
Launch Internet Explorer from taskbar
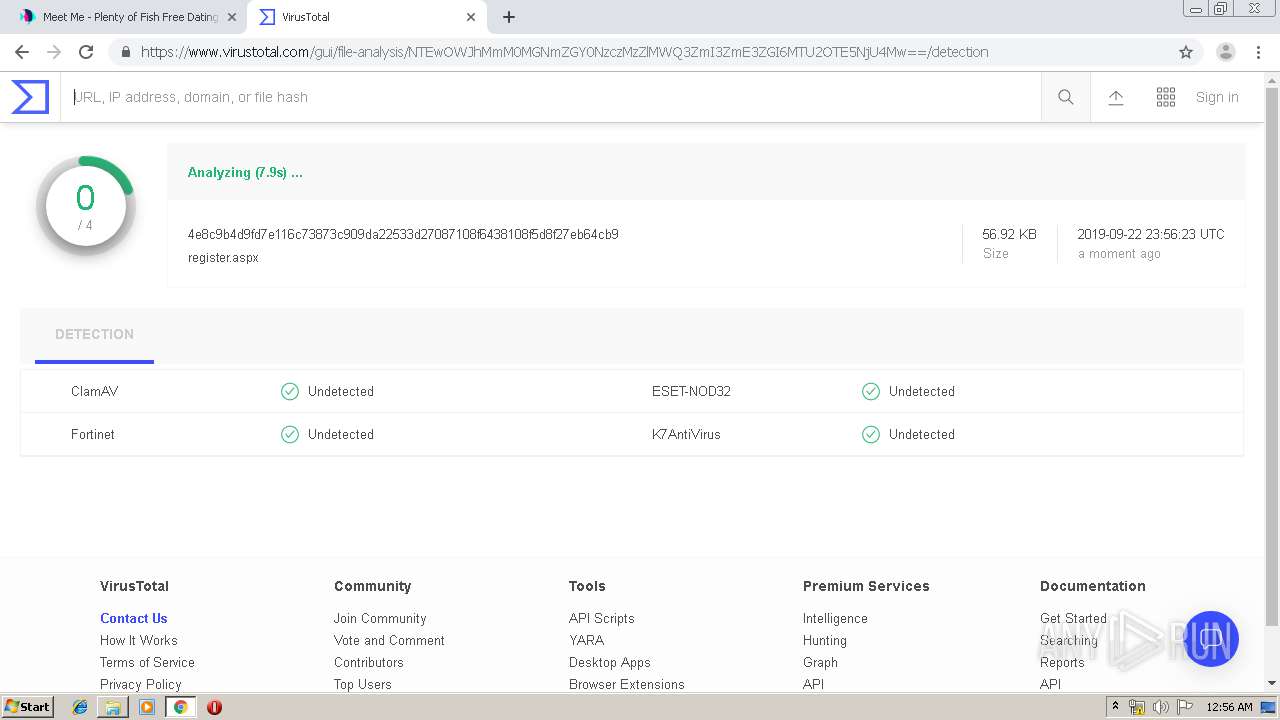coord(80,707)
